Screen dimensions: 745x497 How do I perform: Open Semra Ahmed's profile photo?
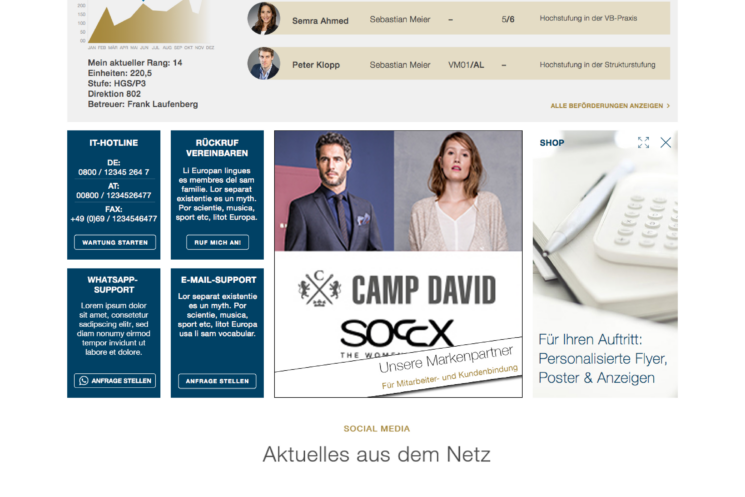pyautogui.click(x=264, y=18)
